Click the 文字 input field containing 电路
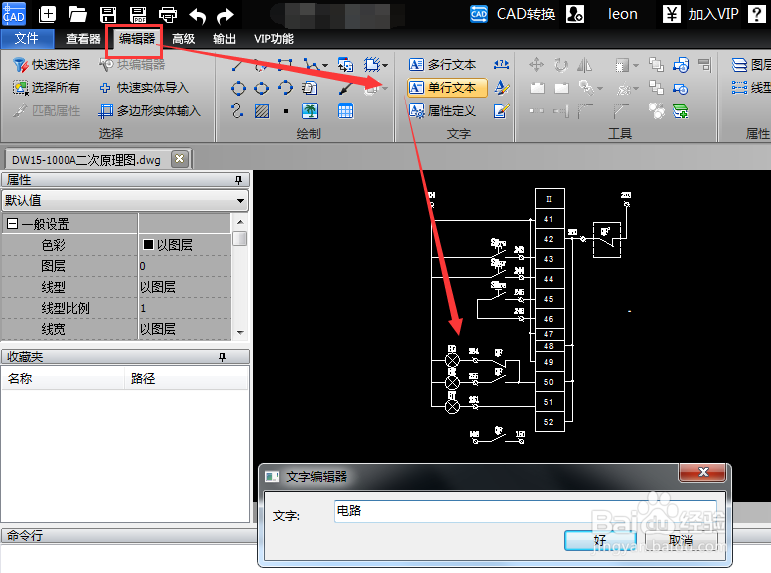The height and width of the screenshot is (573, 771). 525,511
